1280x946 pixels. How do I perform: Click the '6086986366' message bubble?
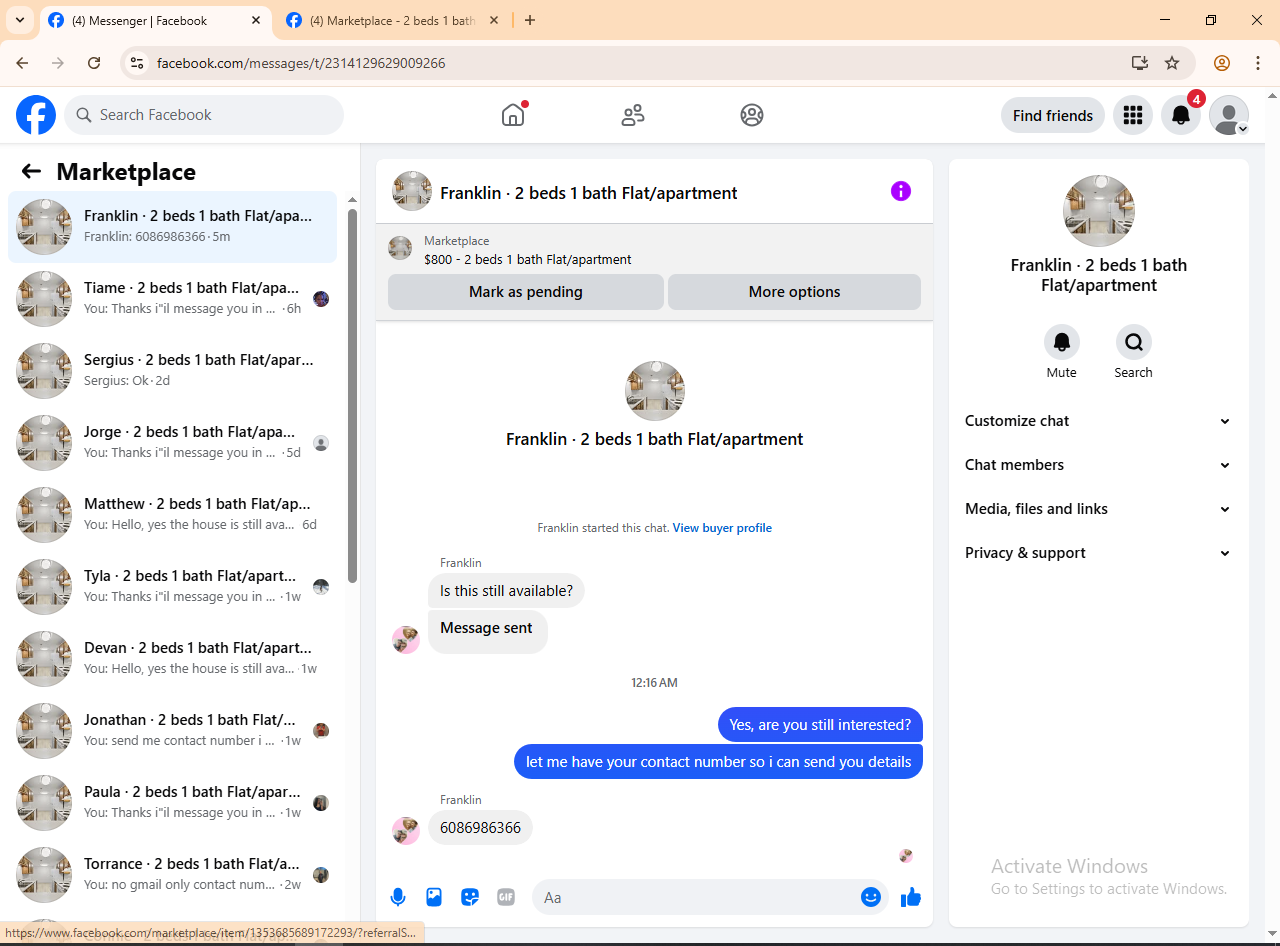[481, 828]
